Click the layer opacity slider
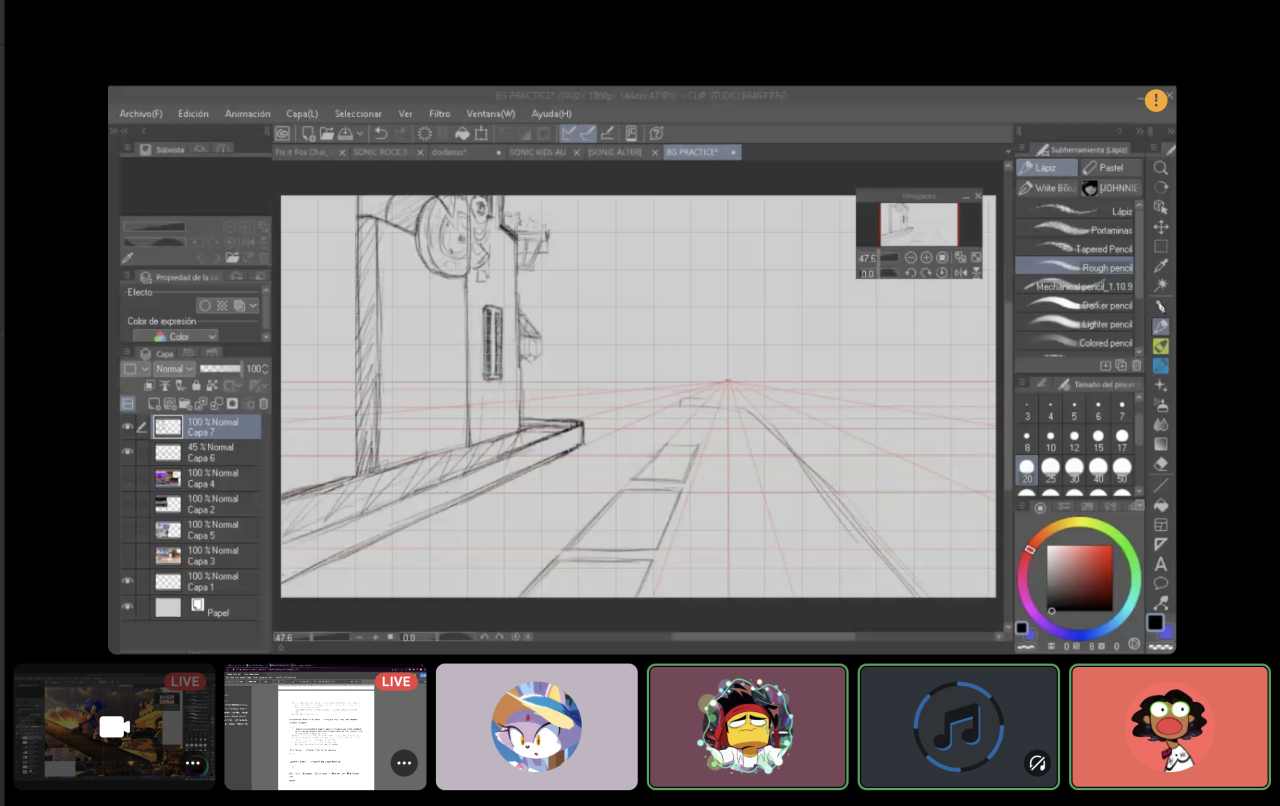The height and width of the screenshot is (806, 1280). (x=220, y=369)
